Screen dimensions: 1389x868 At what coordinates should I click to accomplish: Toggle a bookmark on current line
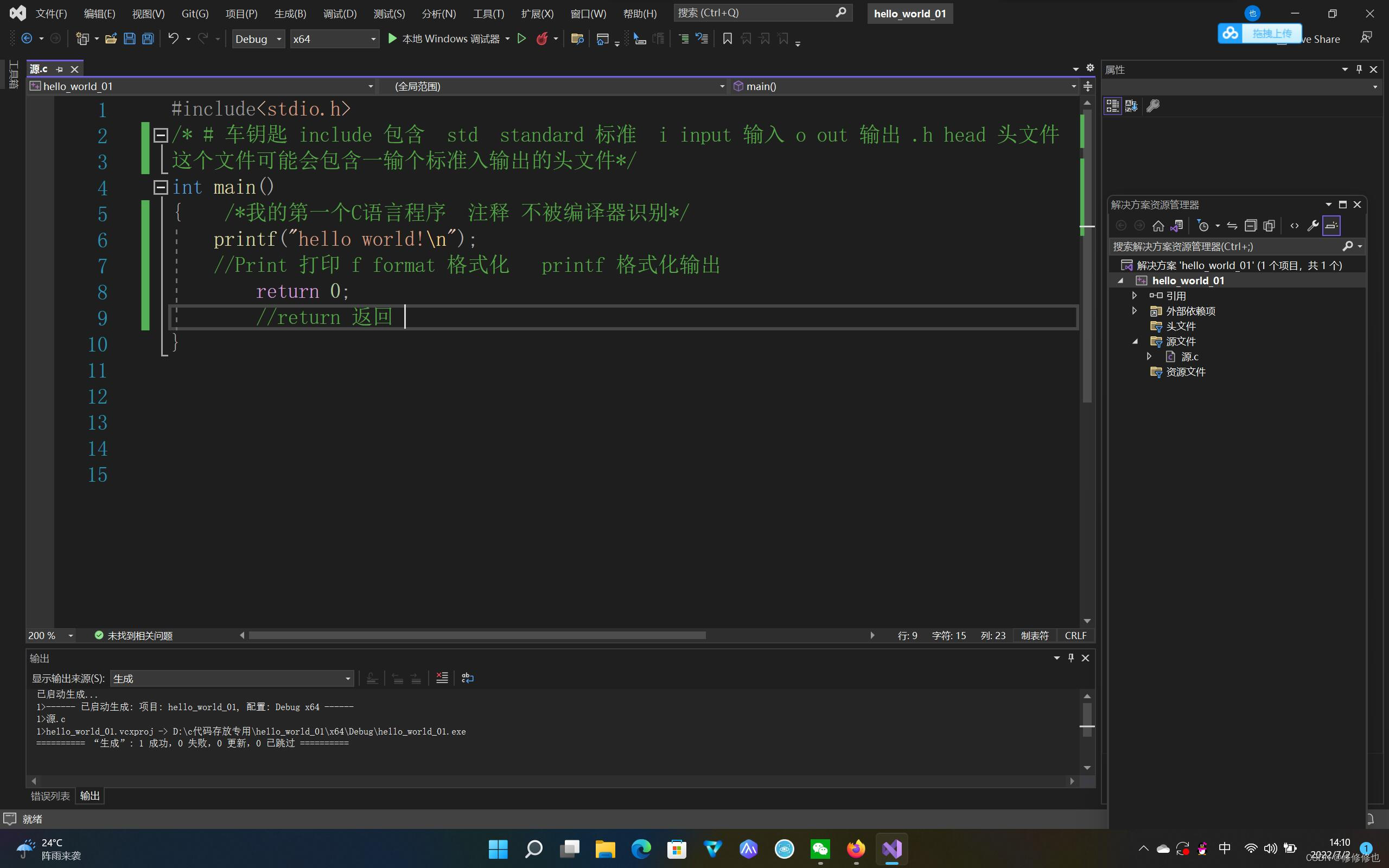727,39
